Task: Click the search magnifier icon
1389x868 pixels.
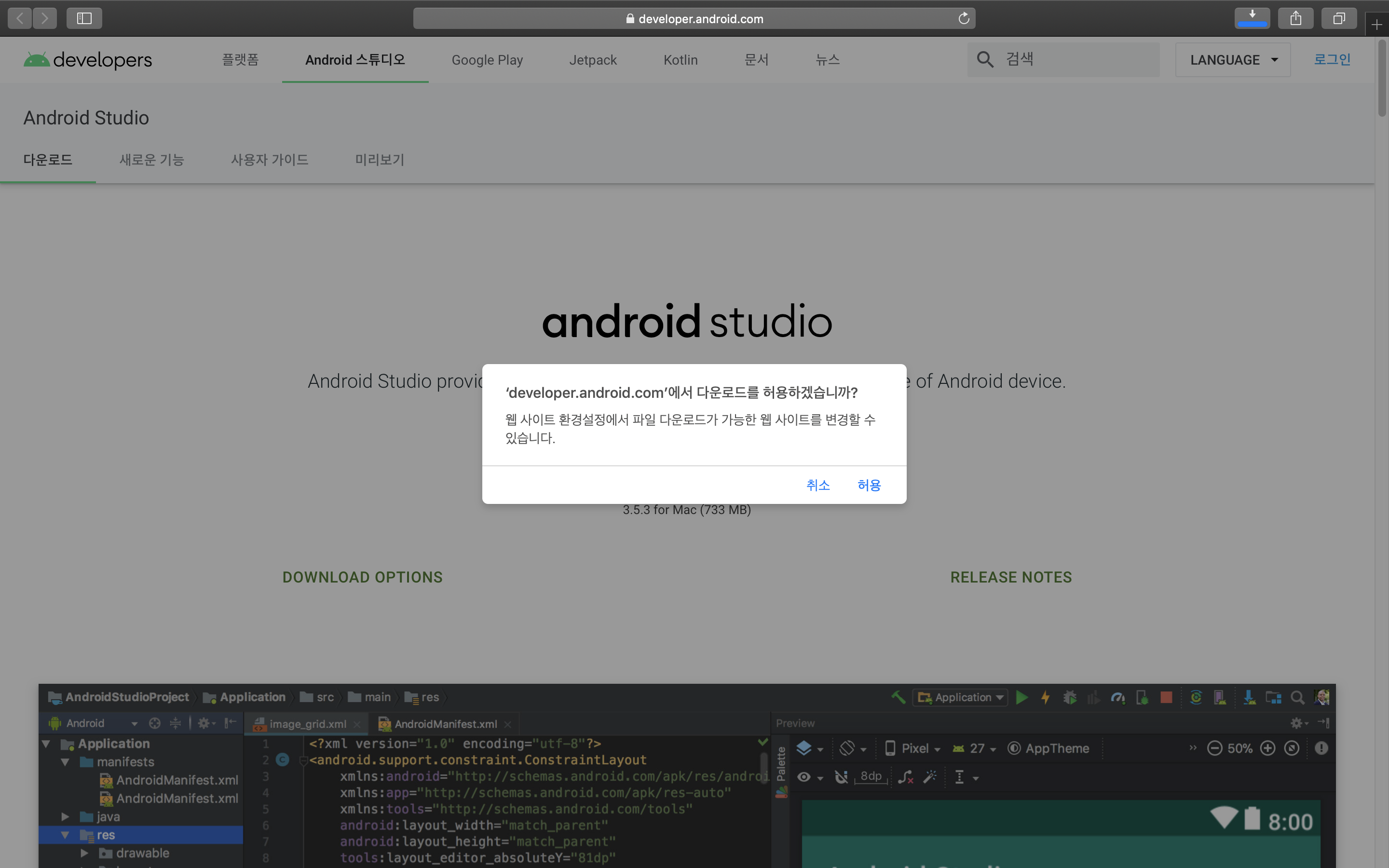Action: coord(985,59)
